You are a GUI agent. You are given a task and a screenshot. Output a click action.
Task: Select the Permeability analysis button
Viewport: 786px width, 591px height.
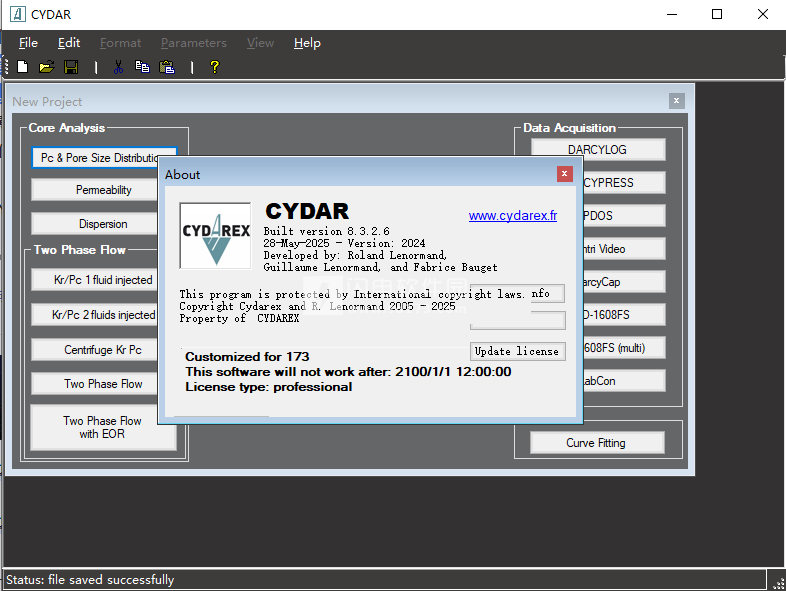click(94, 190)
